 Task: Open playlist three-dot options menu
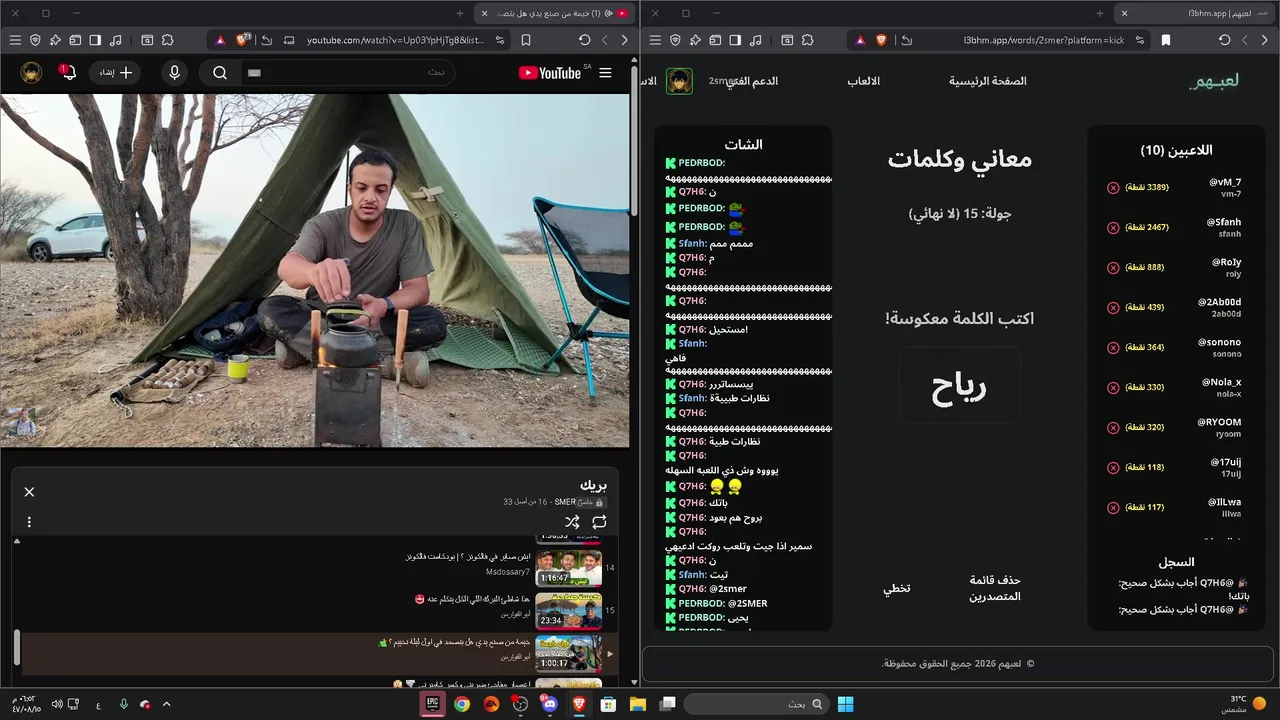click(29, 522)
